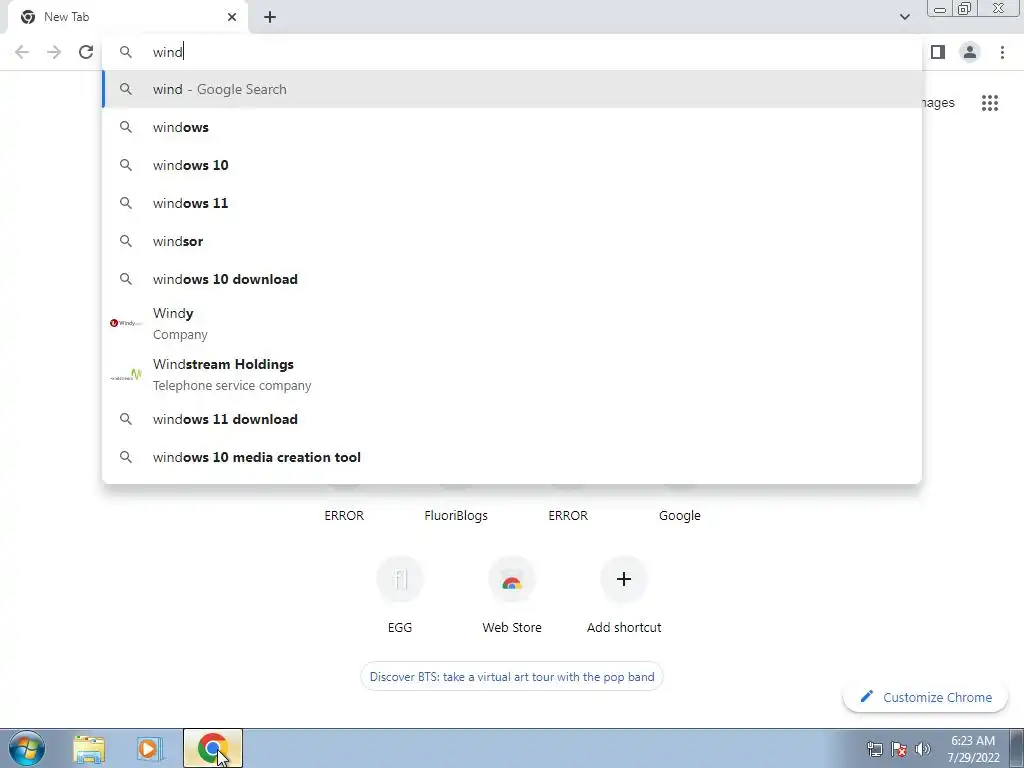Click the browser Back arrow

(x=22, y=52)
